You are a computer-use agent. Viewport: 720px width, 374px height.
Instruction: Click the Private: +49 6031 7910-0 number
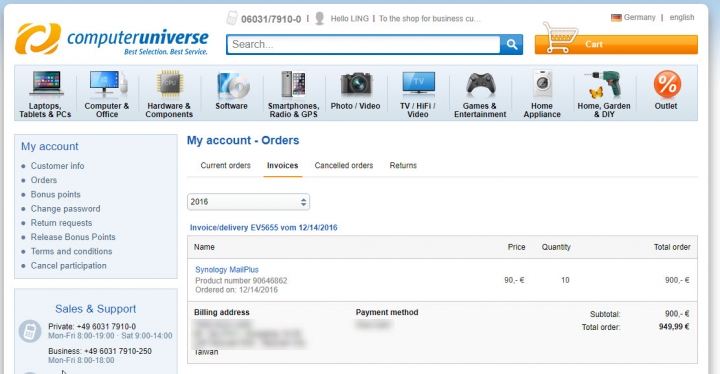pyautogui.click(x=92, y=327)
